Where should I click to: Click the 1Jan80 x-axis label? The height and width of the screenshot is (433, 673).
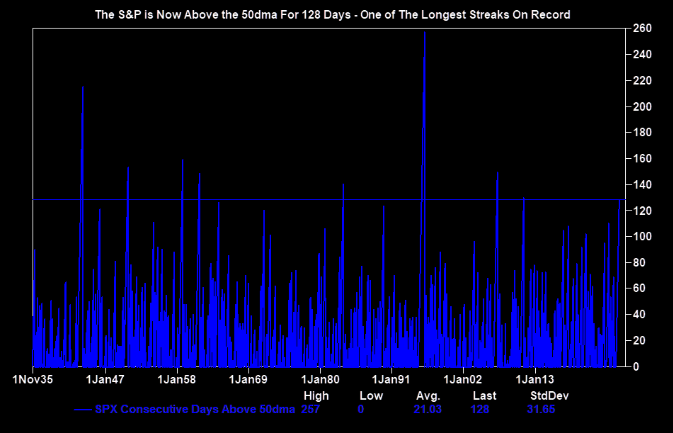pyautogui.click(x=319, y=380)
